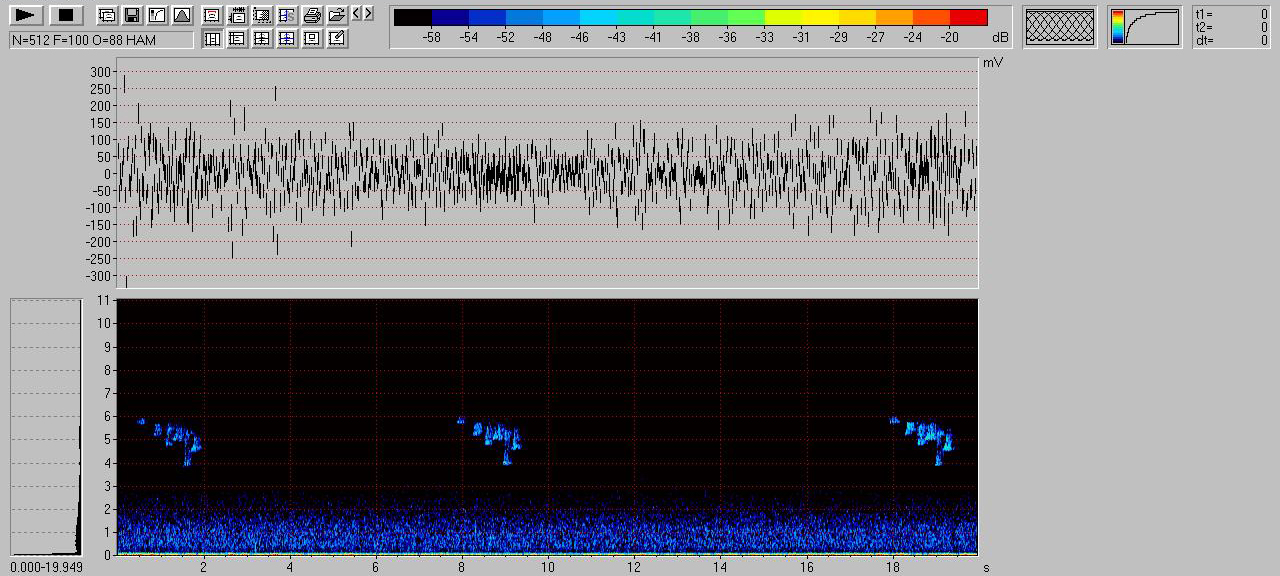Click the N=512 F=100 parameters field
This screenshot has width=1280, height=576.
tap(101, 39)
